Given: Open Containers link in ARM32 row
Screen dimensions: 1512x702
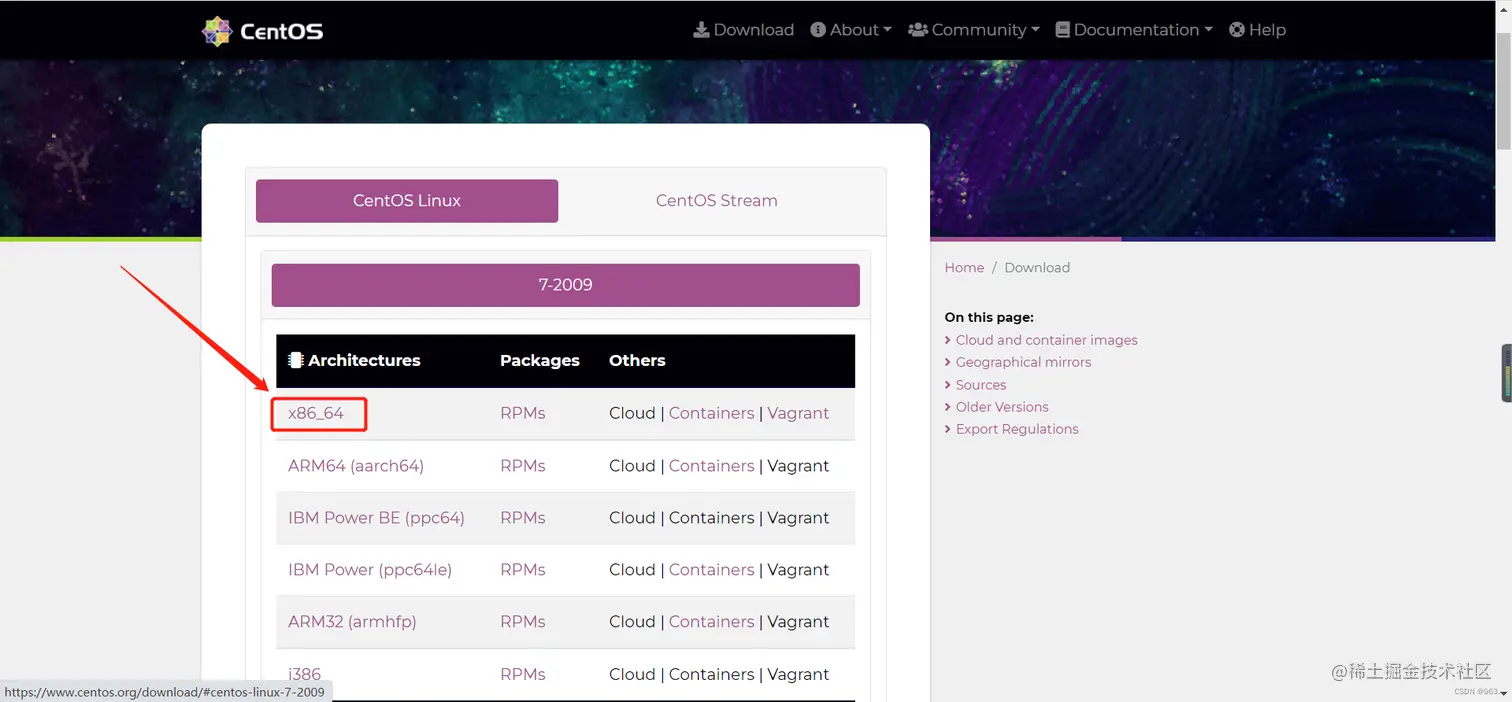Looking at the screenshot, I should [711, 622].
